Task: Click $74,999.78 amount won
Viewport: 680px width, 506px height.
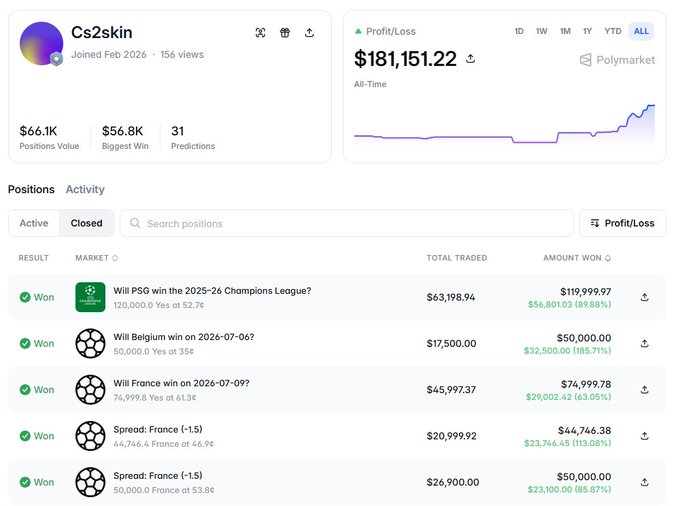Action: pos(586,384)
